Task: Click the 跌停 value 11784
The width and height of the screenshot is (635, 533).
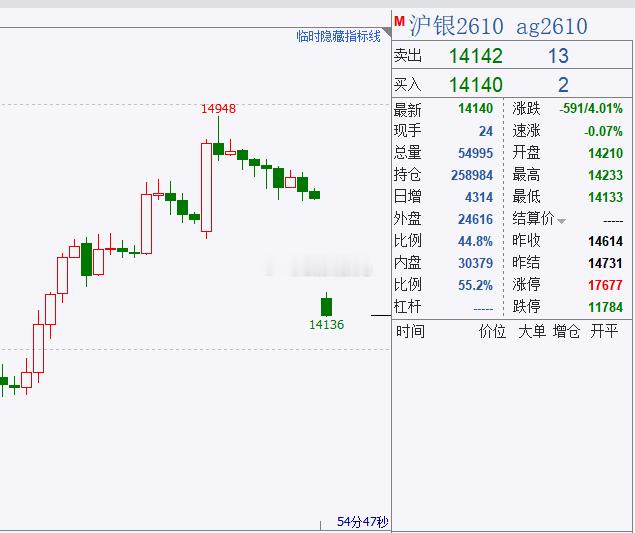Action: click(605, 307)
